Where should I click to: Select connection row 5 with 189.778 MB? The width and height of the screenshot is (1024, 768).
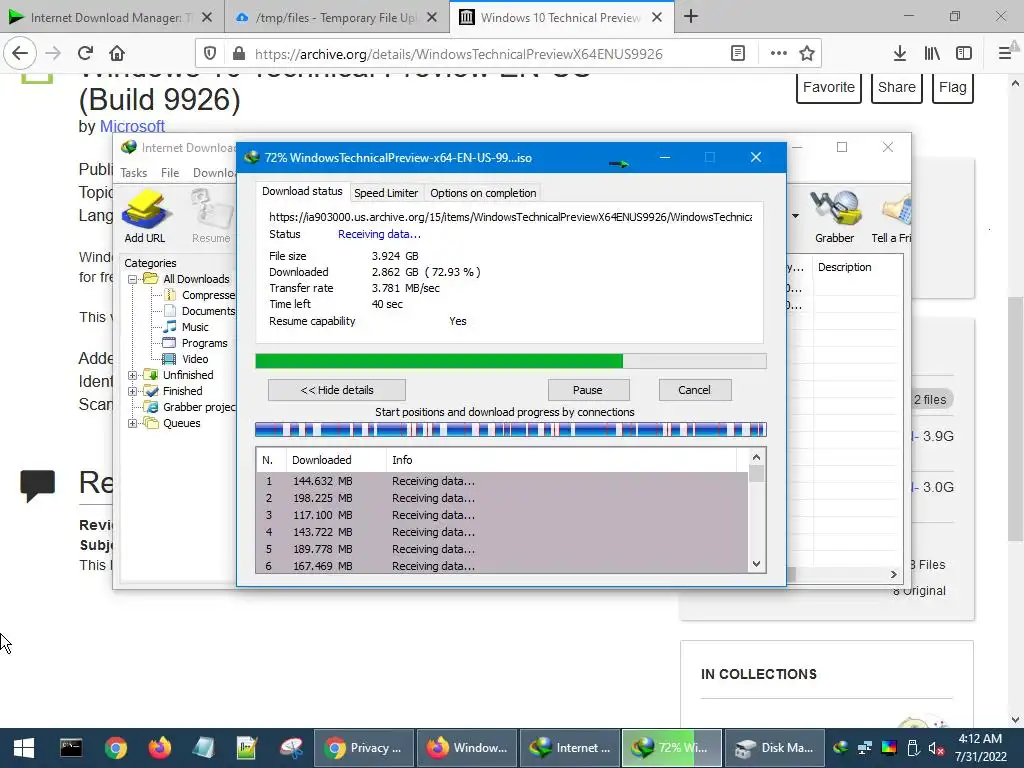click(502, 549)
